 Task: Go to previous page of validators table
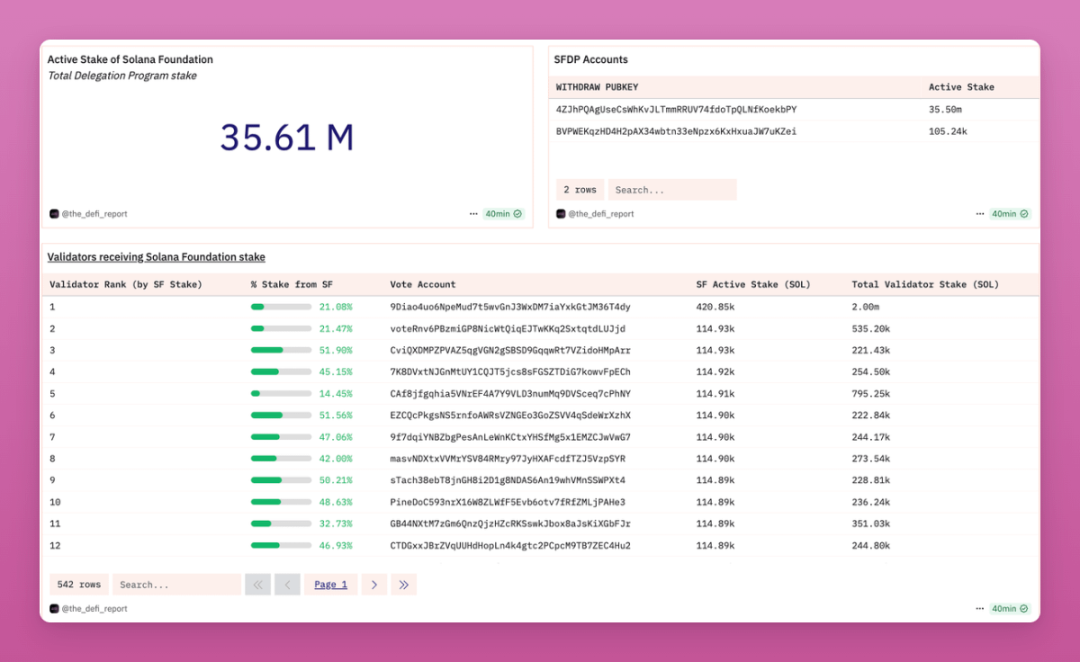[288, 585]
